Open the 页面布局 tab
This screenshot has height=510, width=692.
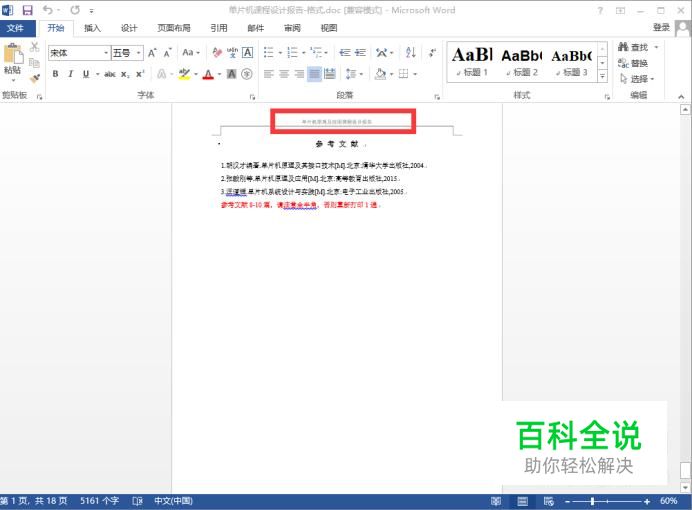point(174,28)
